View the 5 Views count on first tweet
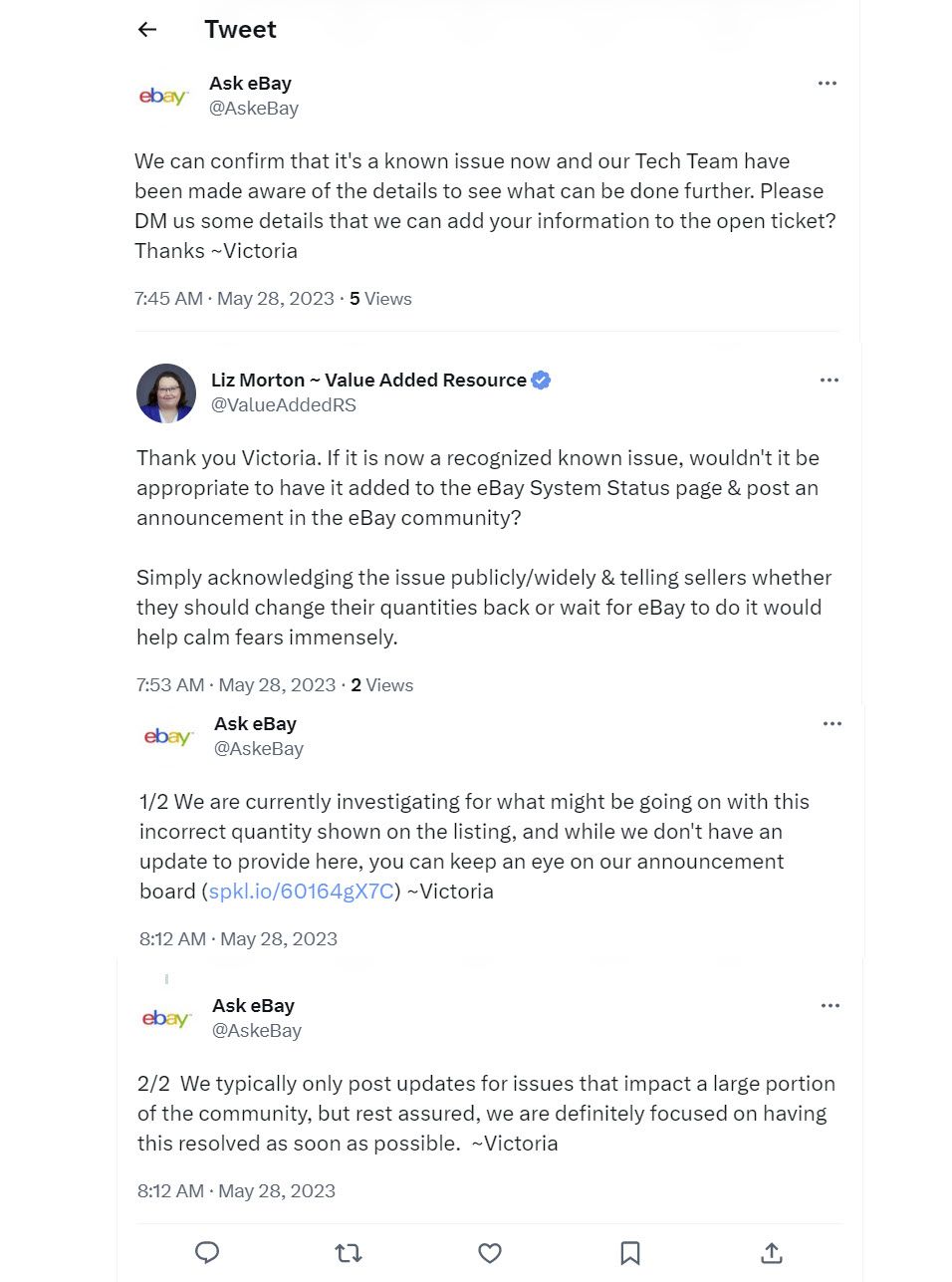 tap(380, 299)
